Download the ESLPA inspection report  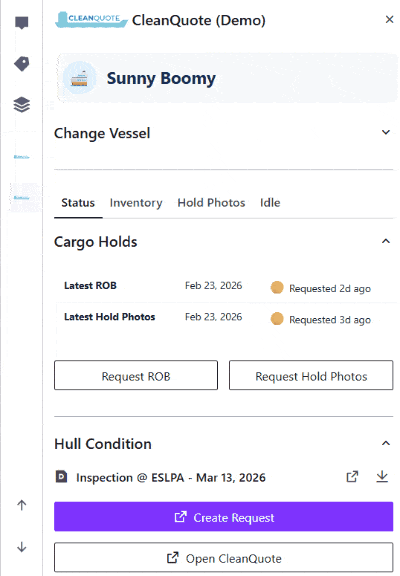click(x=382, y=476)
